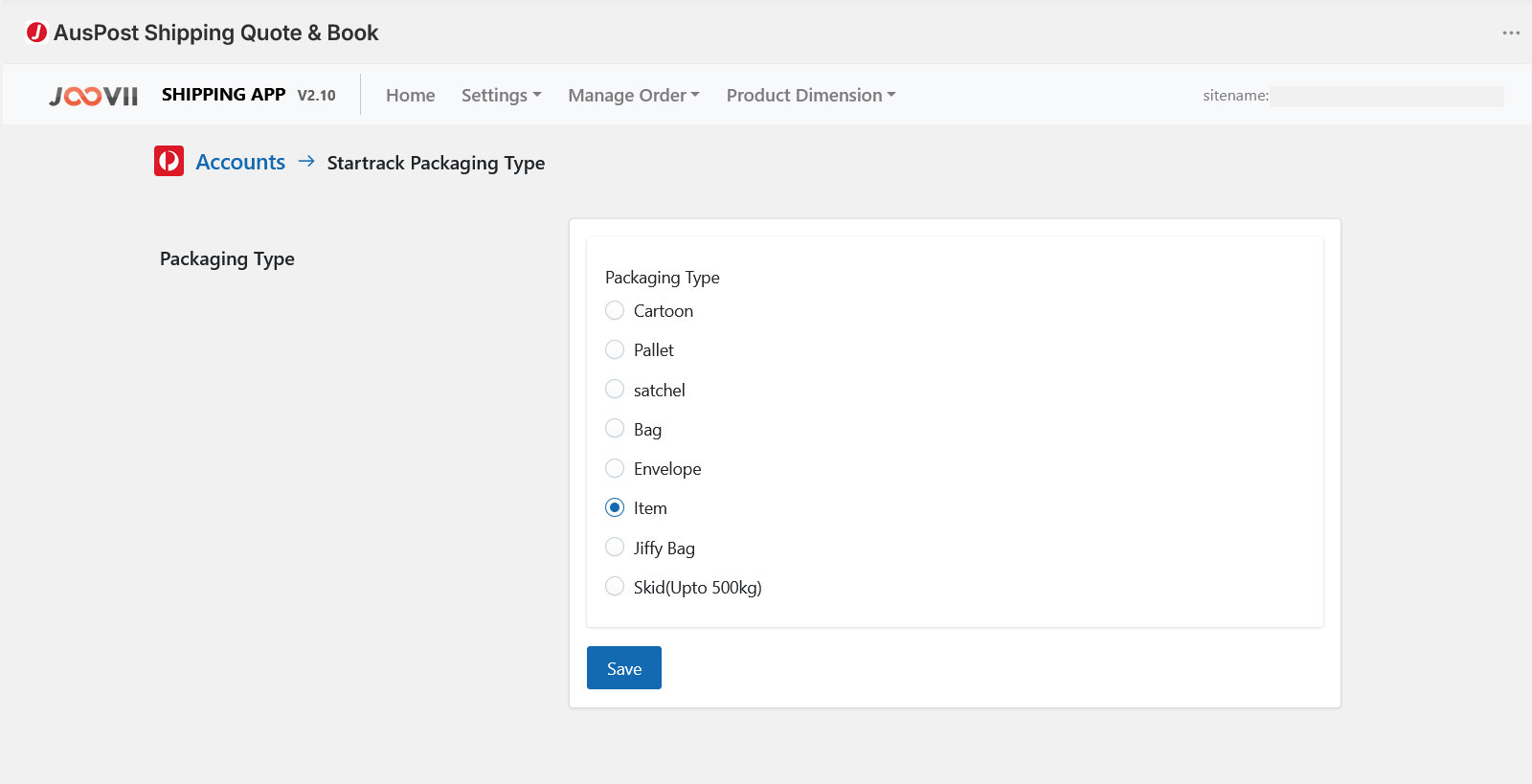Pick the Bag packaging option
1532x784 pixels.
pyautogui.click(x=615, y=429)
